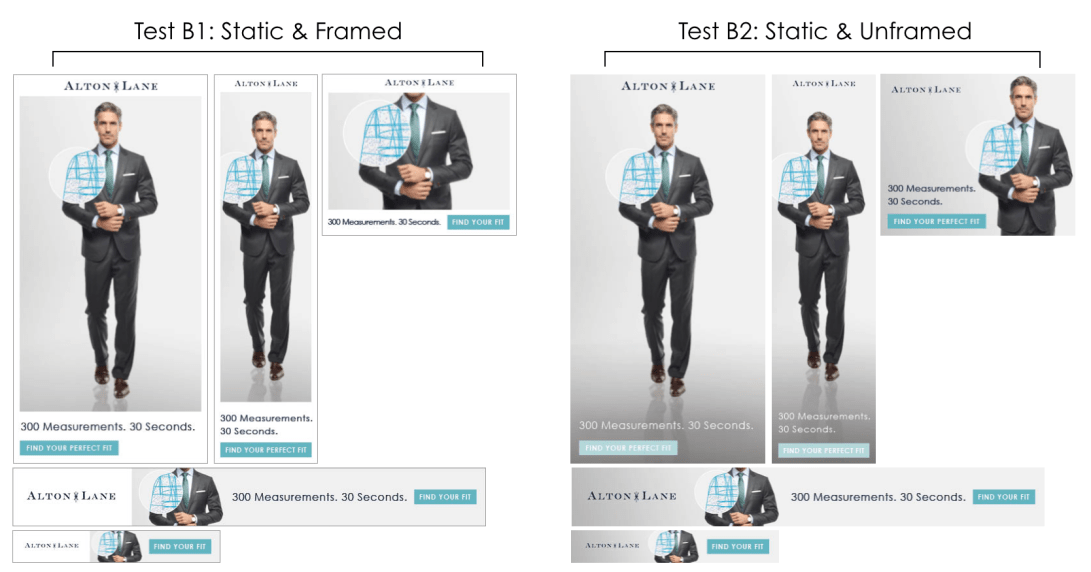Click Find Your Fit in unframed leaderboard banner
Viewport: 1091px width, 572px height.
click(1003, 497)
